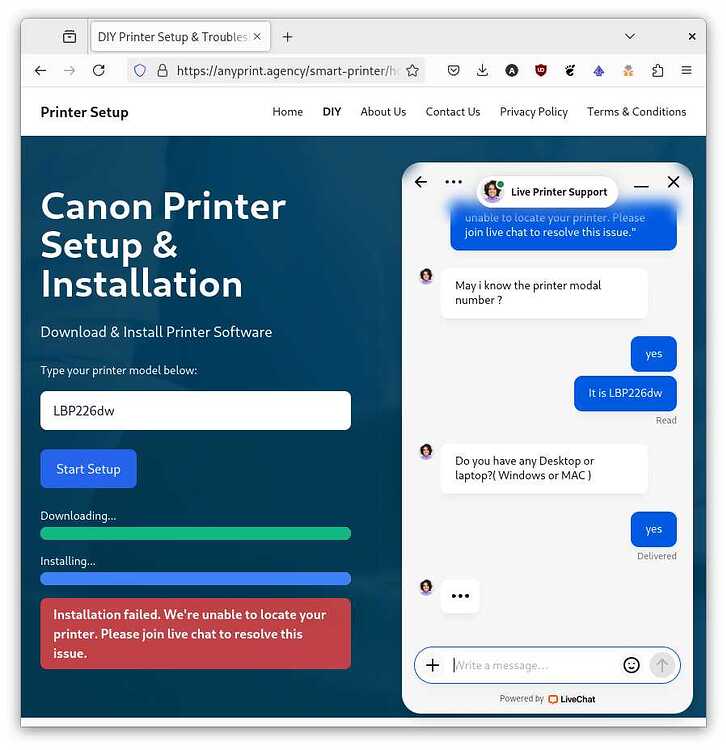The width and height of the screenshot is (726, 750).
Task: Open the Printer Setup site logo
Action: click(84, 112)
